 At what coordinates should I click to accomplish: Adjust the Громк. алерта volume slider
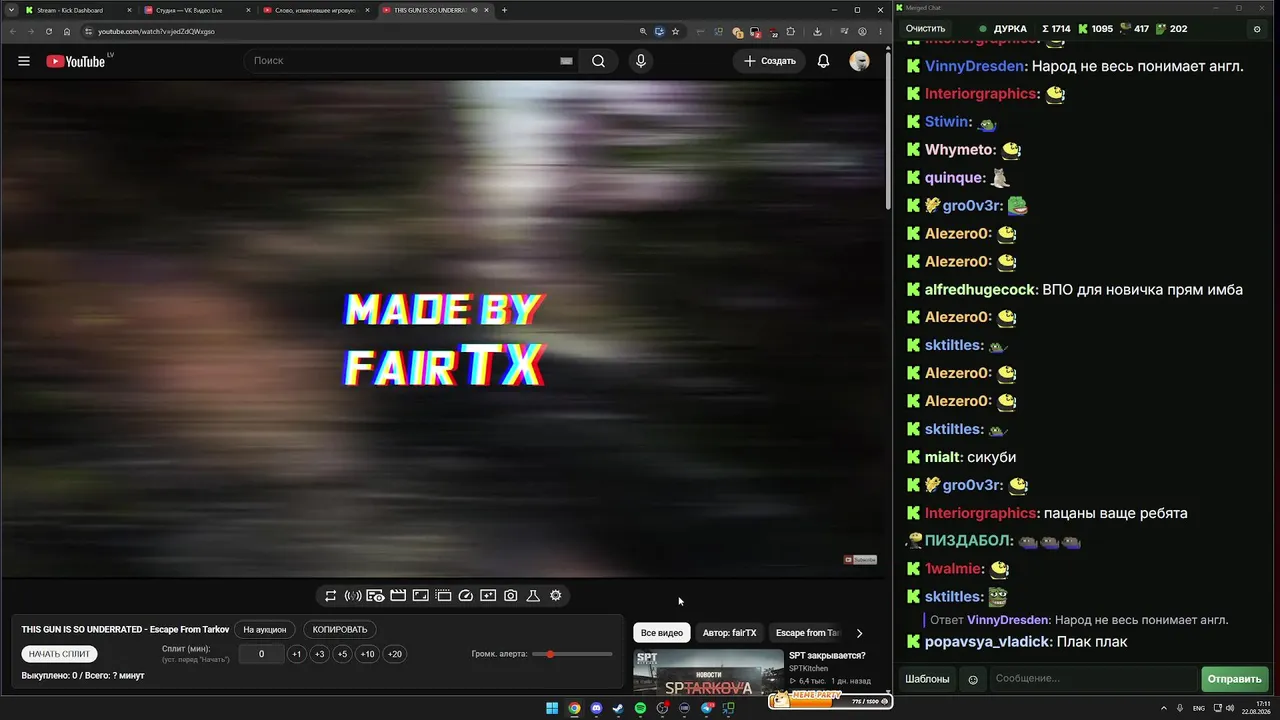[572, 654]
